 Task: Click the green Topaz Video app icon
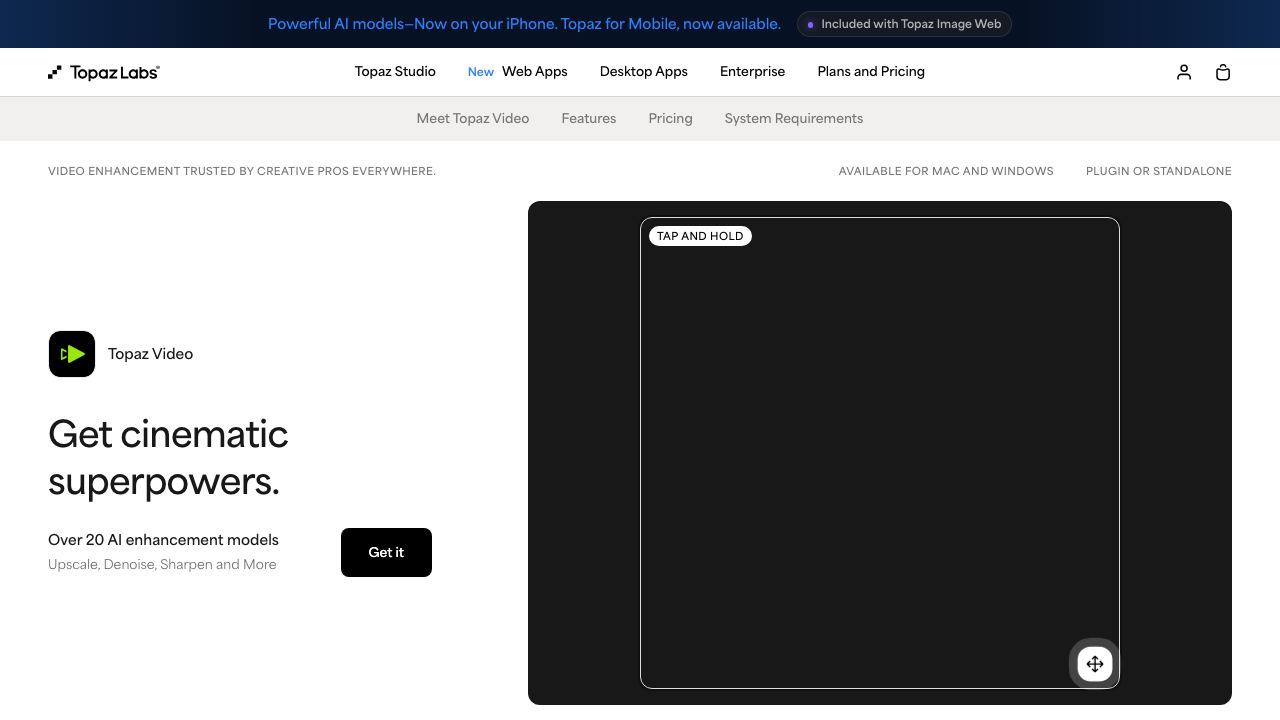pos(72,354)
